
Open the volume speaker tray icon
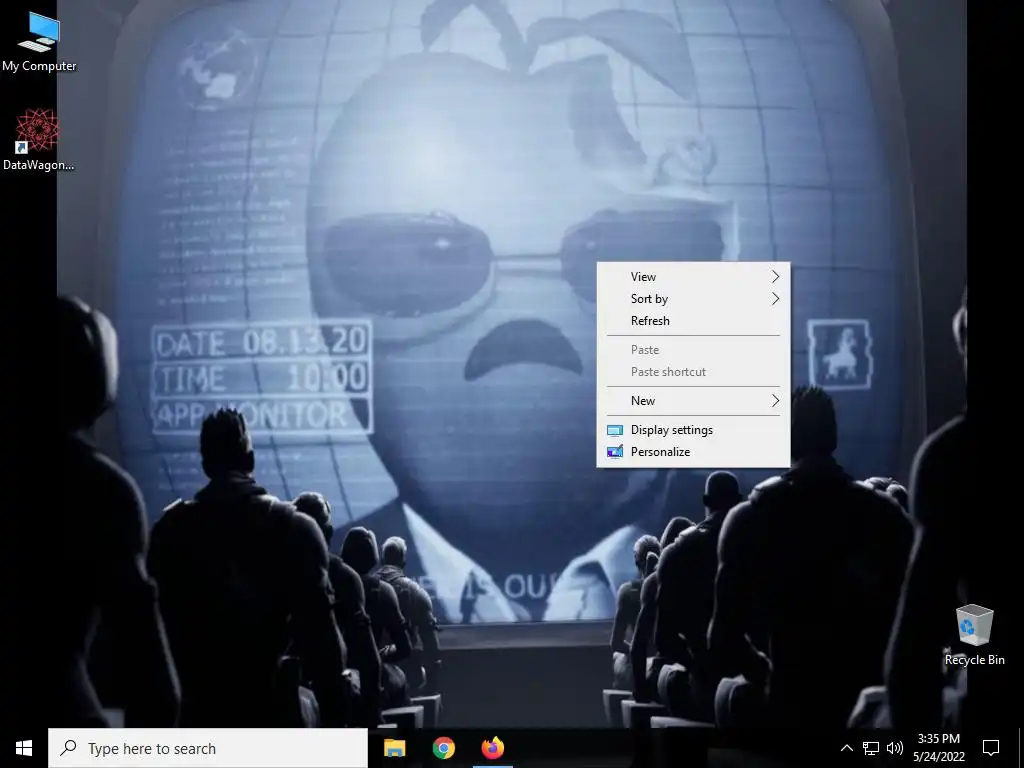pyautogui.click(x=895, y=748)
